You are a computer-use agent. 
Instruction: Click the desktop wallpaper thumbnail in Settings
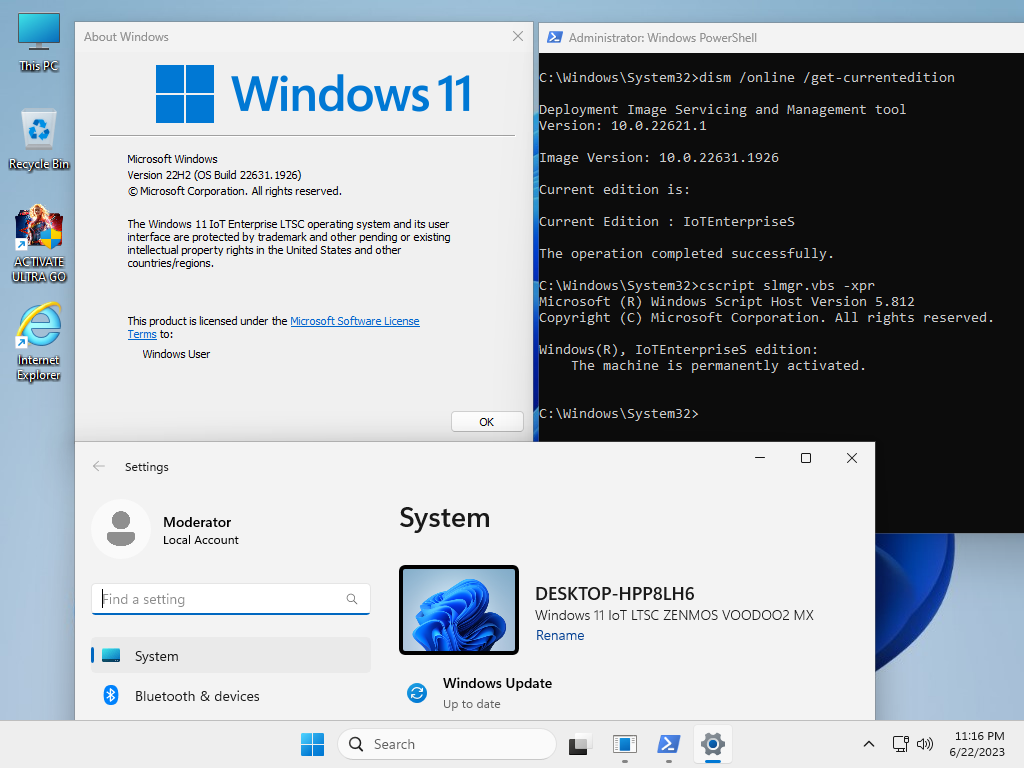[458, 610]
